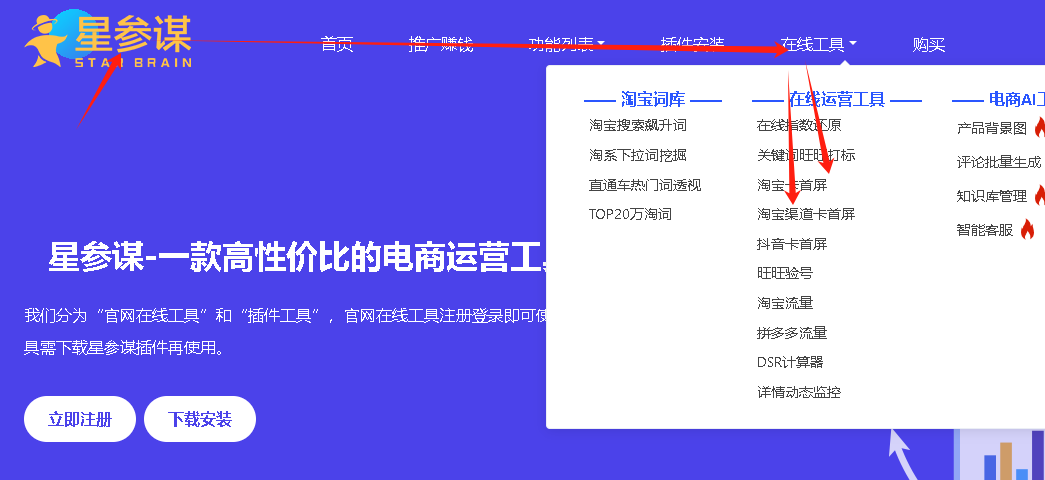
Task: Open 淘宝卡首屏 tool
Action: pos(792,185)
